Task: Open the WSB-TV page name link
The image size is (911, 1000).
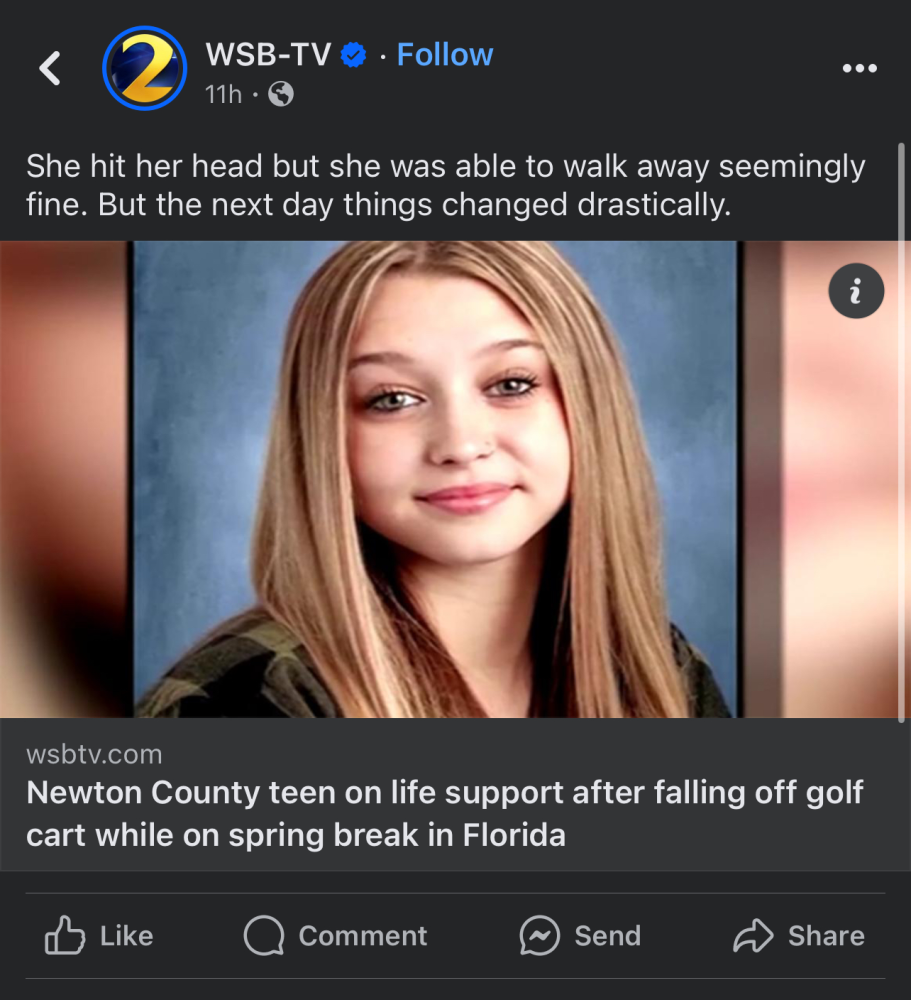Action: pos(267,54)
